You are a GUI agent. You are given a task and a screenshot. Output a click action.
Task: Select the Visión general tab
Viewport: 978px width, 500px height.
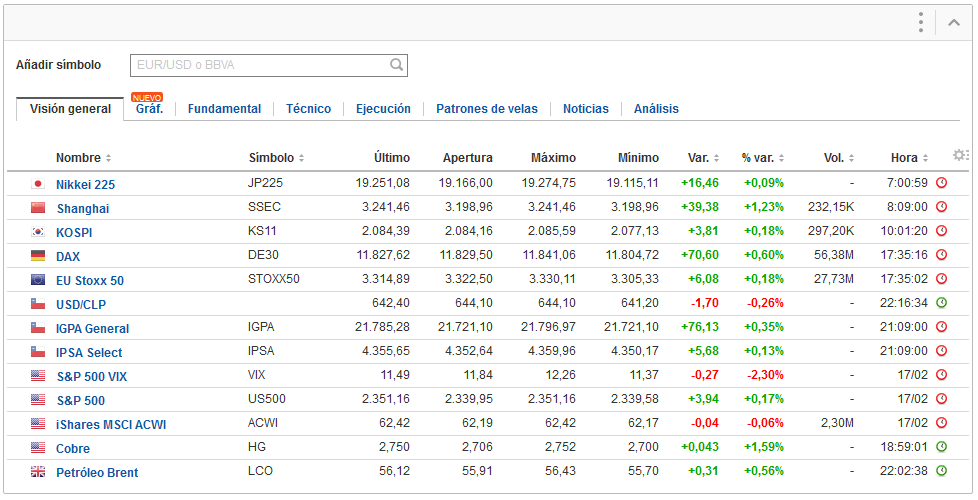point(70,108)
